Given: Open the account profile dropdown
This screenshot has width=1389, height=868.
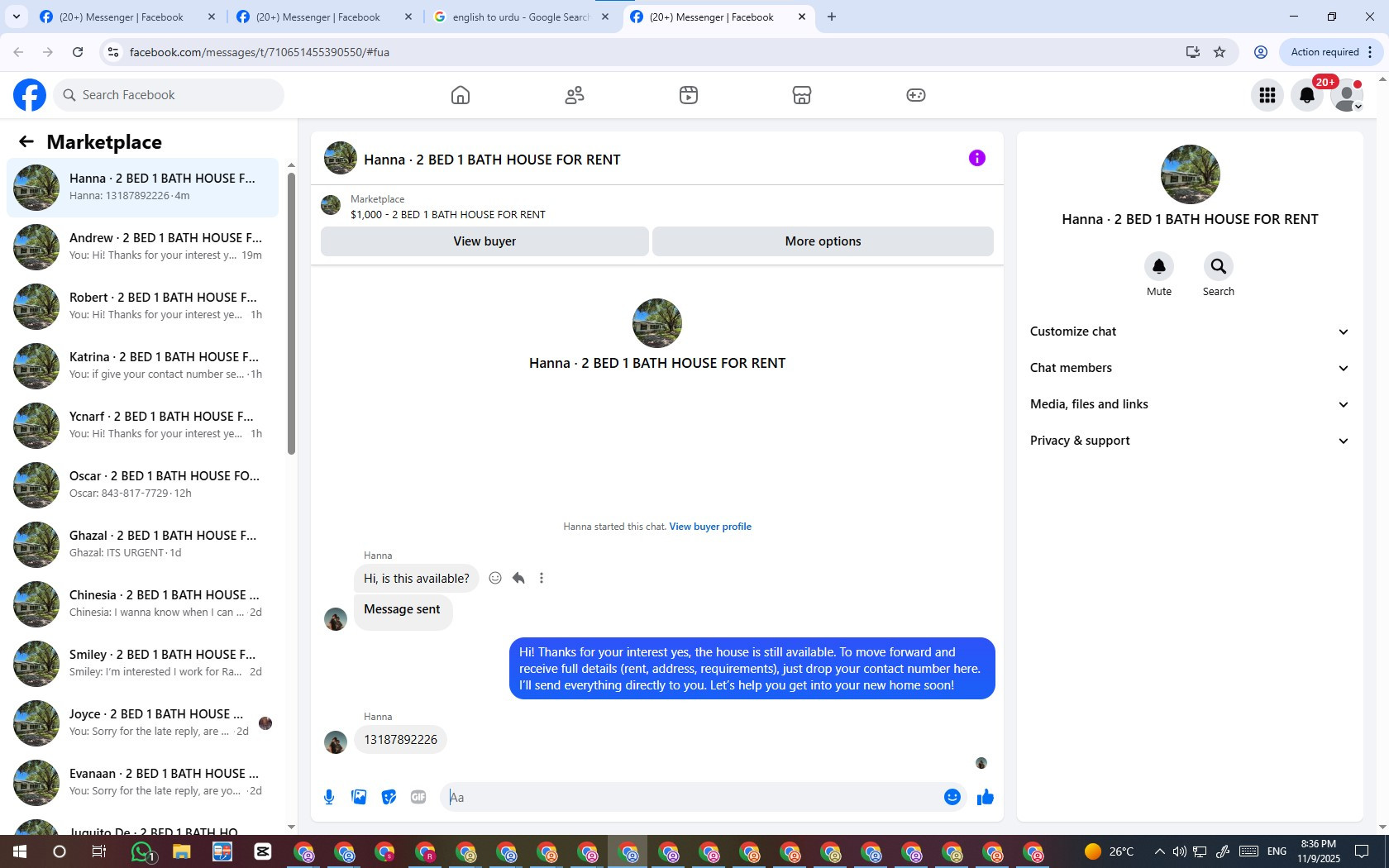Looking at the screenshot, I should point(1347,95).
